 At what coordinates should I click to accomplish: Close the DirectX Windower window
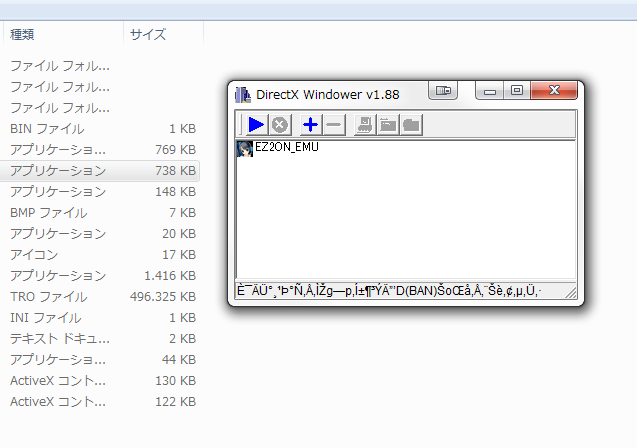coord(554,90)
